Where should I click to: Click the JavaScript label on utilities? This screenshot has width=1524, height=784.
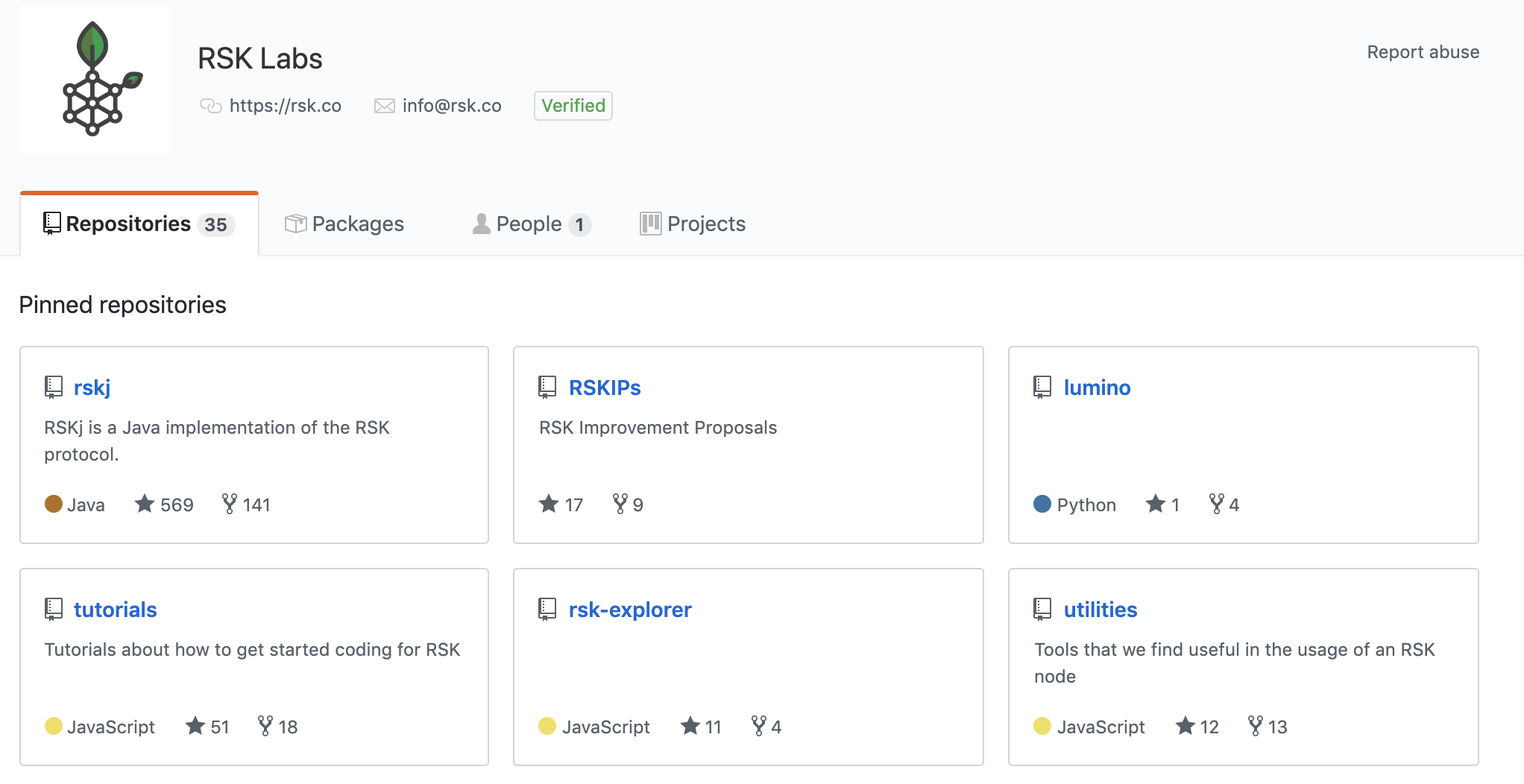1101,727
